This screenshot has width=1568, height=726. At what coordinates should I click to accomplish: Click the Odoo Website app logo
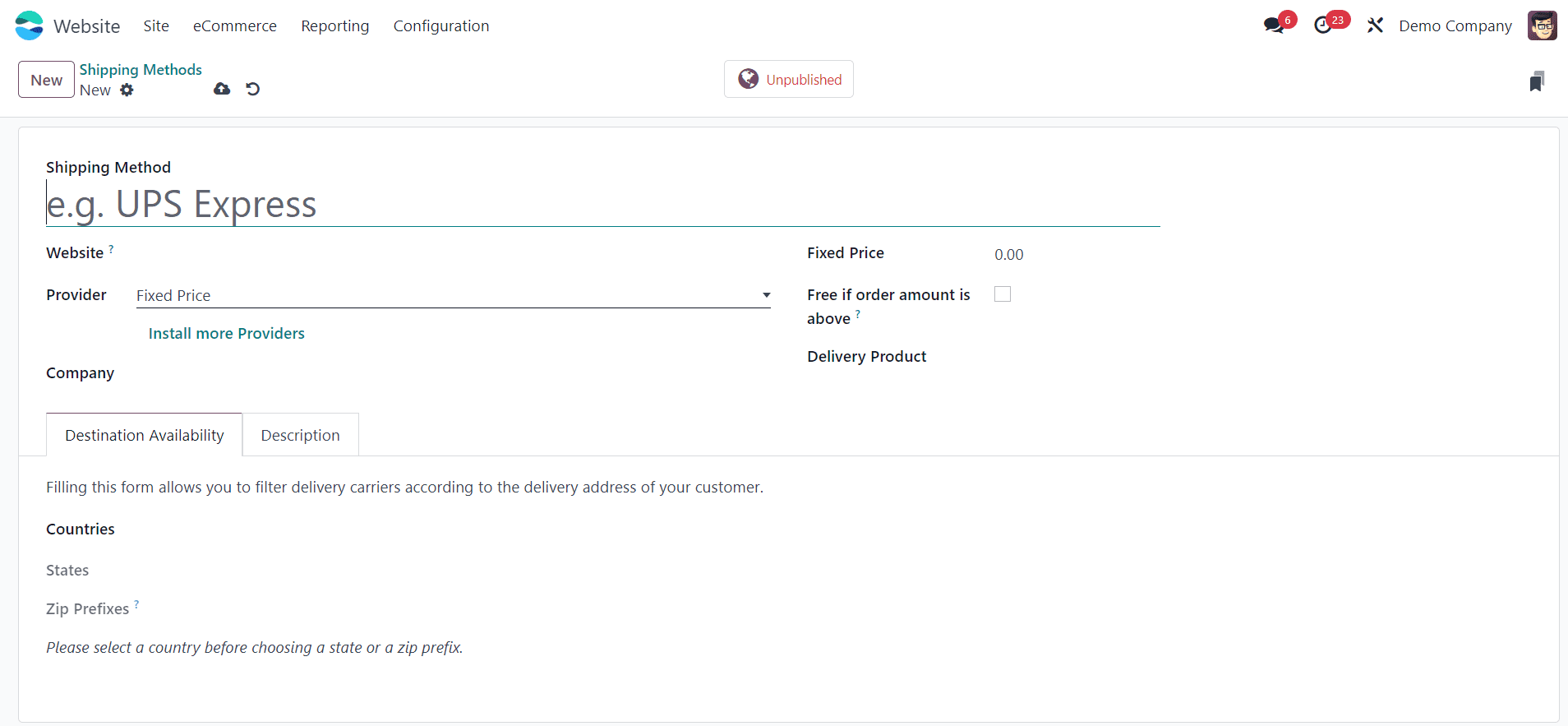(x=30, y=25)
